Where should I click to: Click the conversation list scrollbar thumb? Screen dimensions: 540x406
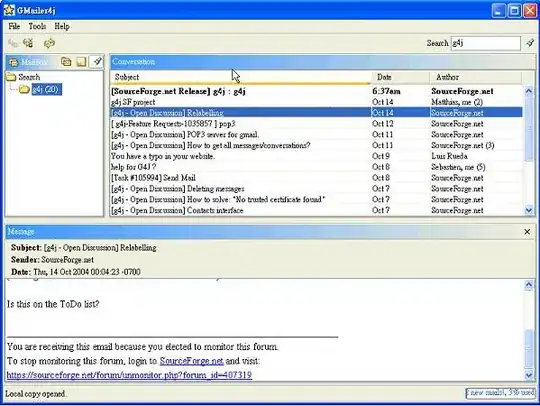pos(529,128)
